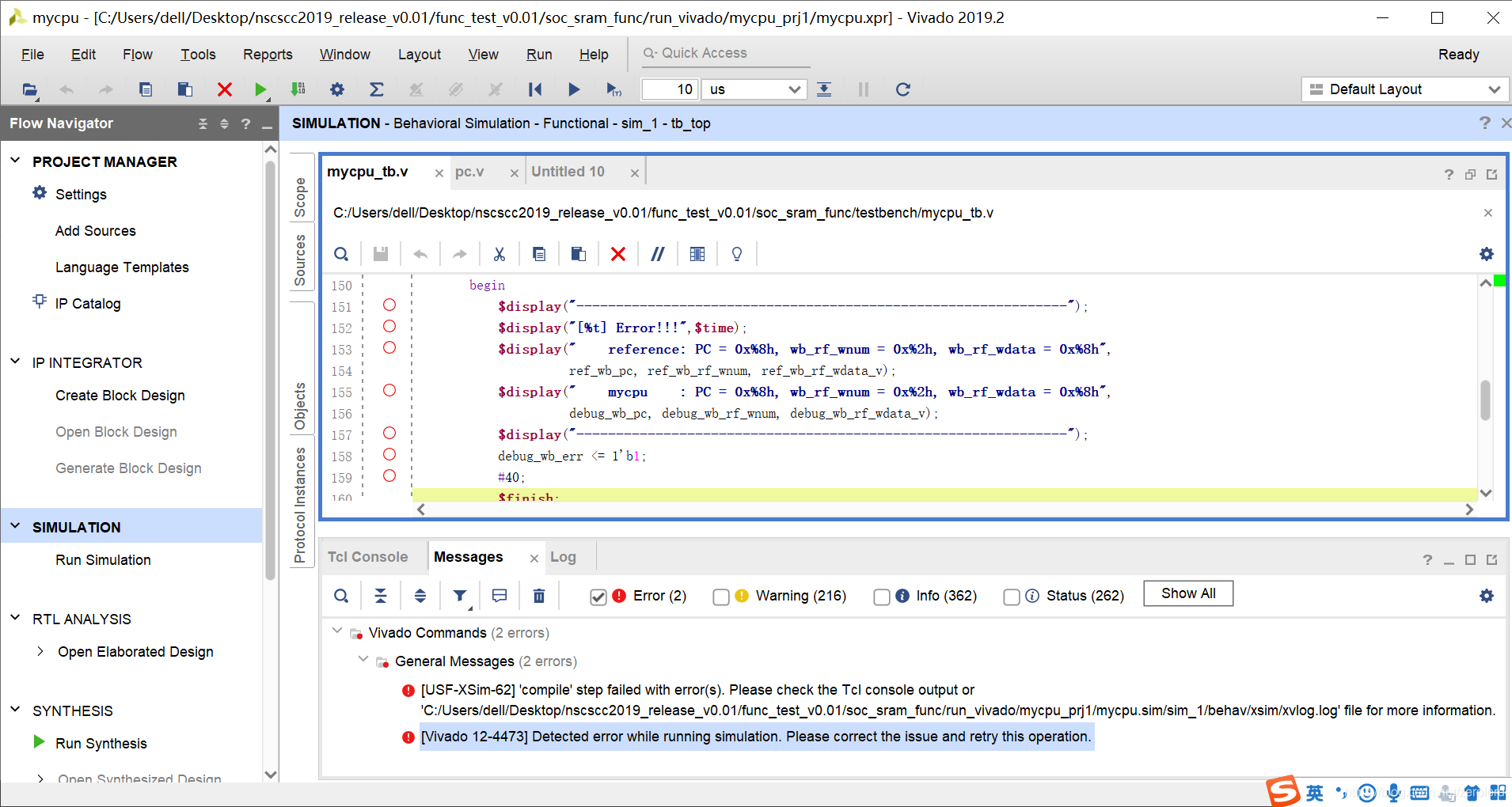
Task: Collapse the SYNTHESIS section
Action: tap(15, 710)
